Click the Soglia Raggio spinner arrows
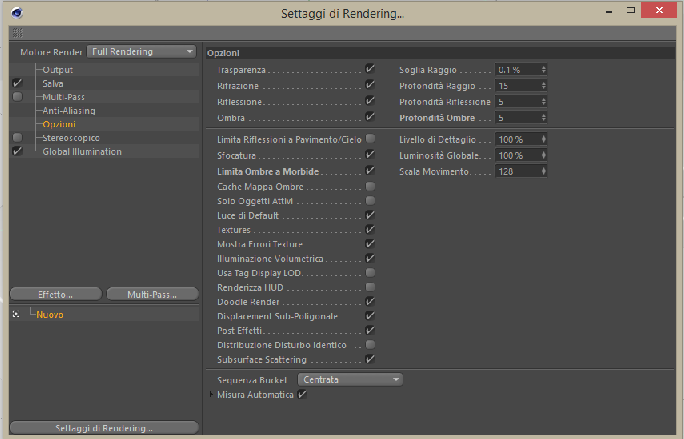 [x=544, y=70]
